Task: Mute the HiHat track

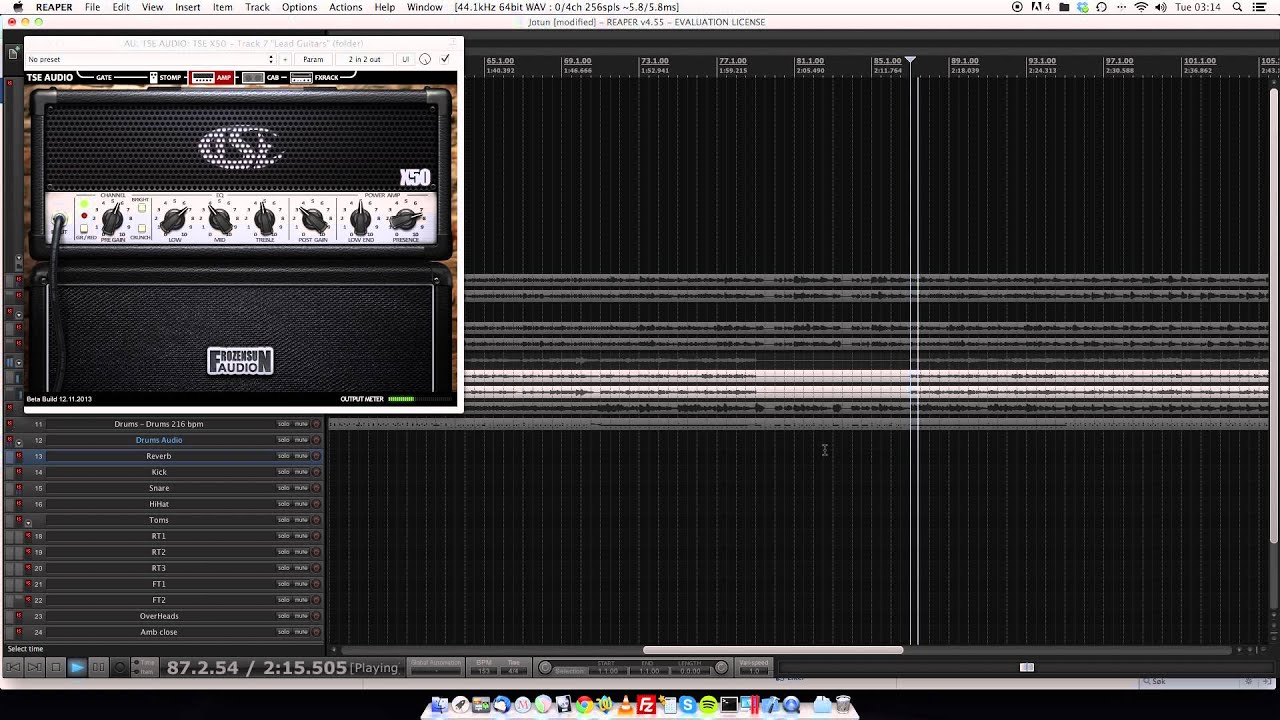Action: (x=301, y=504)
